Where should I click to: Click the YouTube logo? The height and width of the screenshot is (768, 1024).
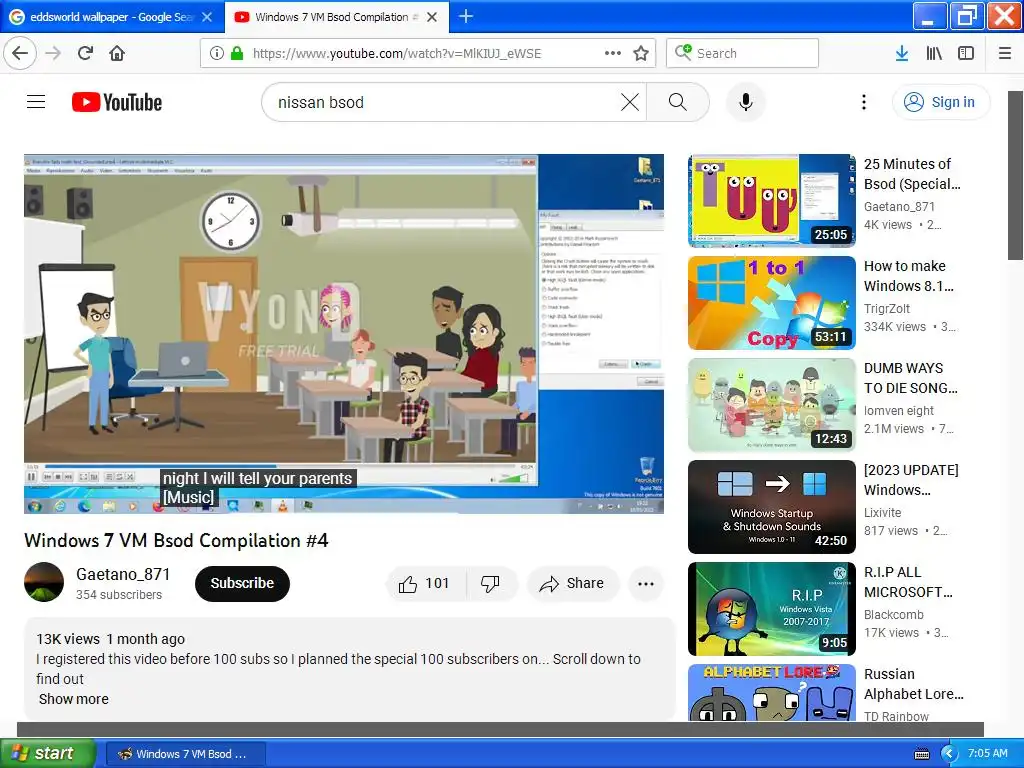coord(117,102)
